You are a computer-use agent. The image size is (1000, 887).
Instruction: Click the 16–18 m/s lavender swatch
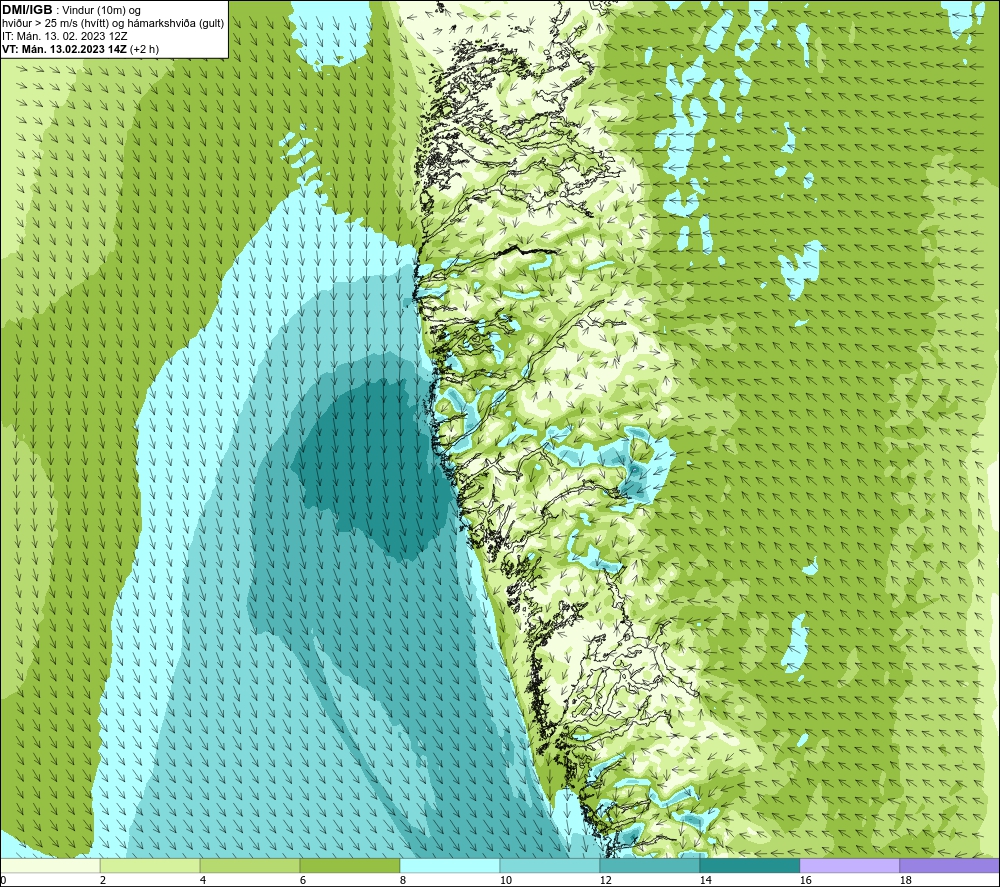click(x=849, y=865)
